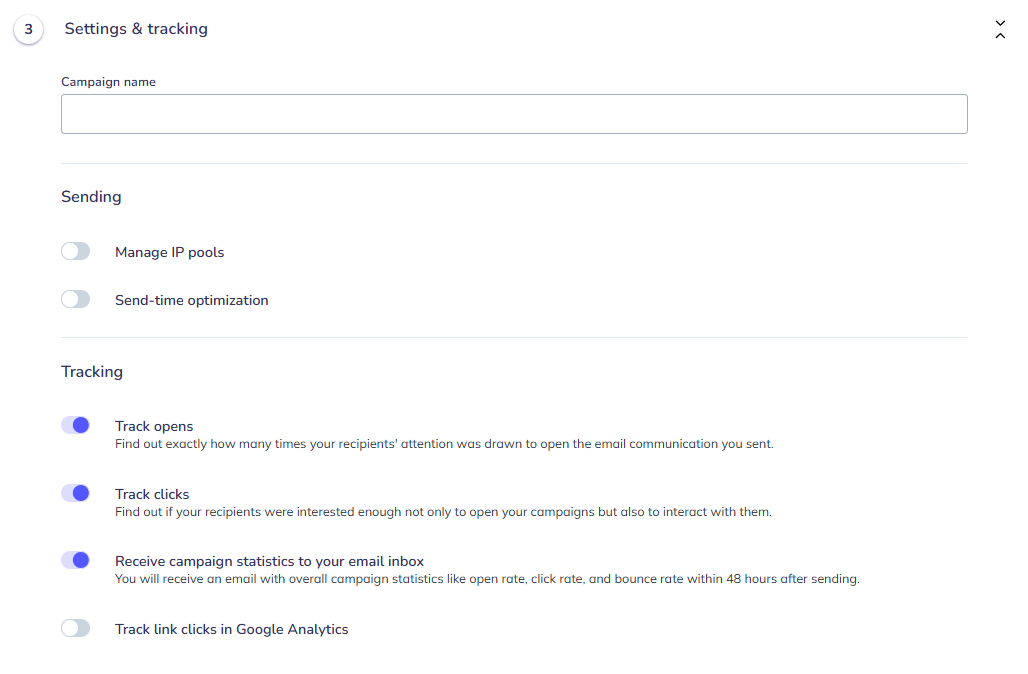Enable the Manage IP pools toggle
Viewport: 1028px width, 674px height.
76,252
